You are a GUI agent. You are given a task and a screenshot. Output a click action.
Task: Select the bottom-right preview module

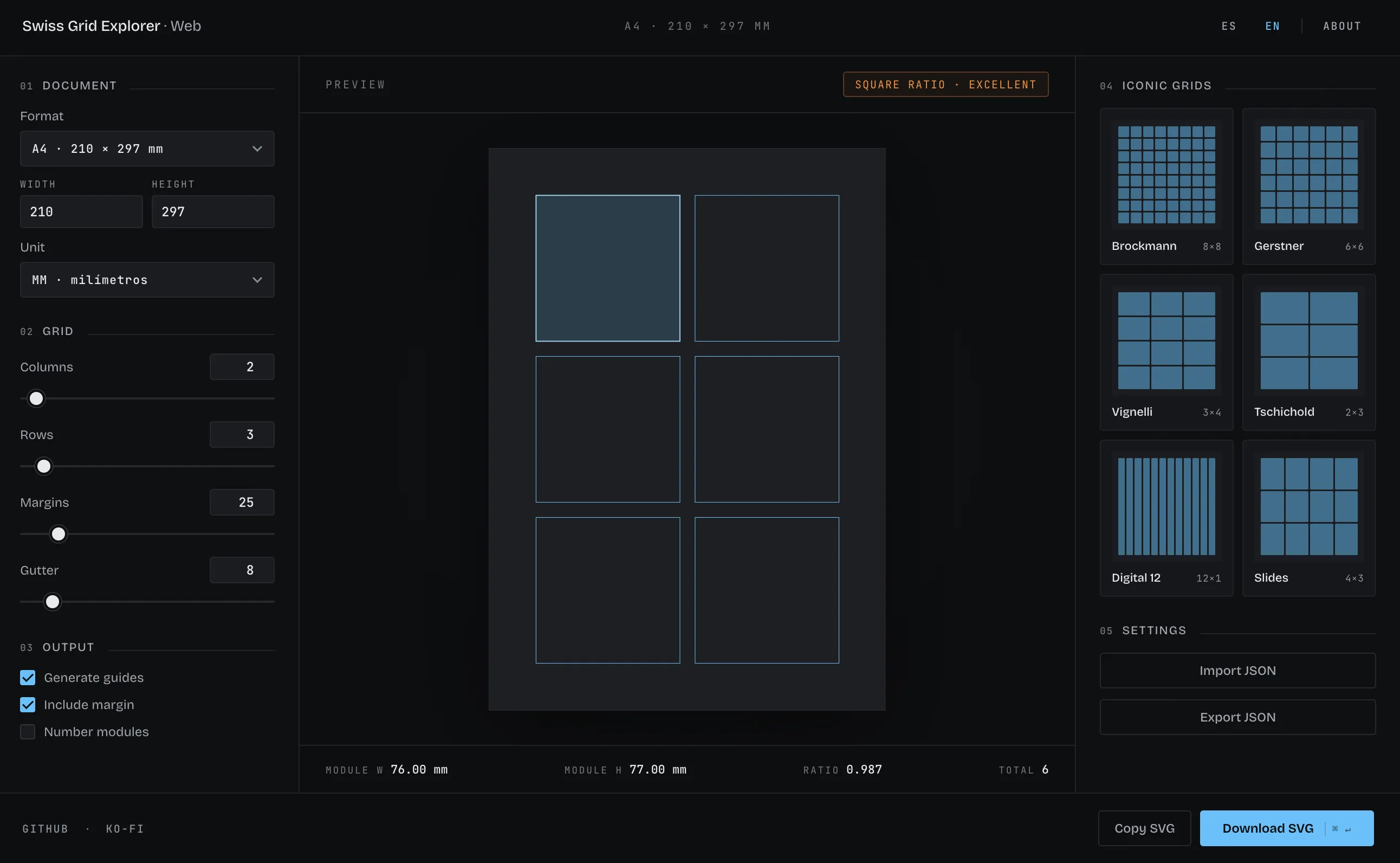(767, 590)
